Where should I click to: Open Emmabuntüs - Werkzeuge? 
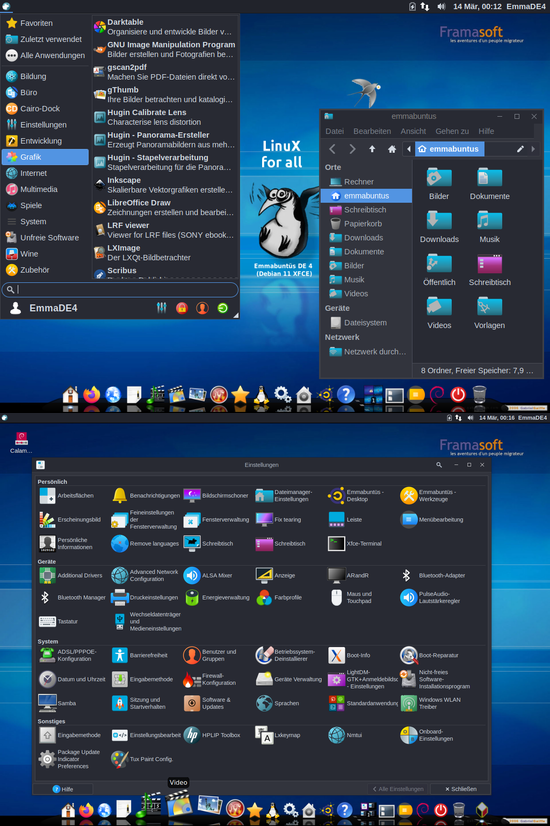[429, 496]
